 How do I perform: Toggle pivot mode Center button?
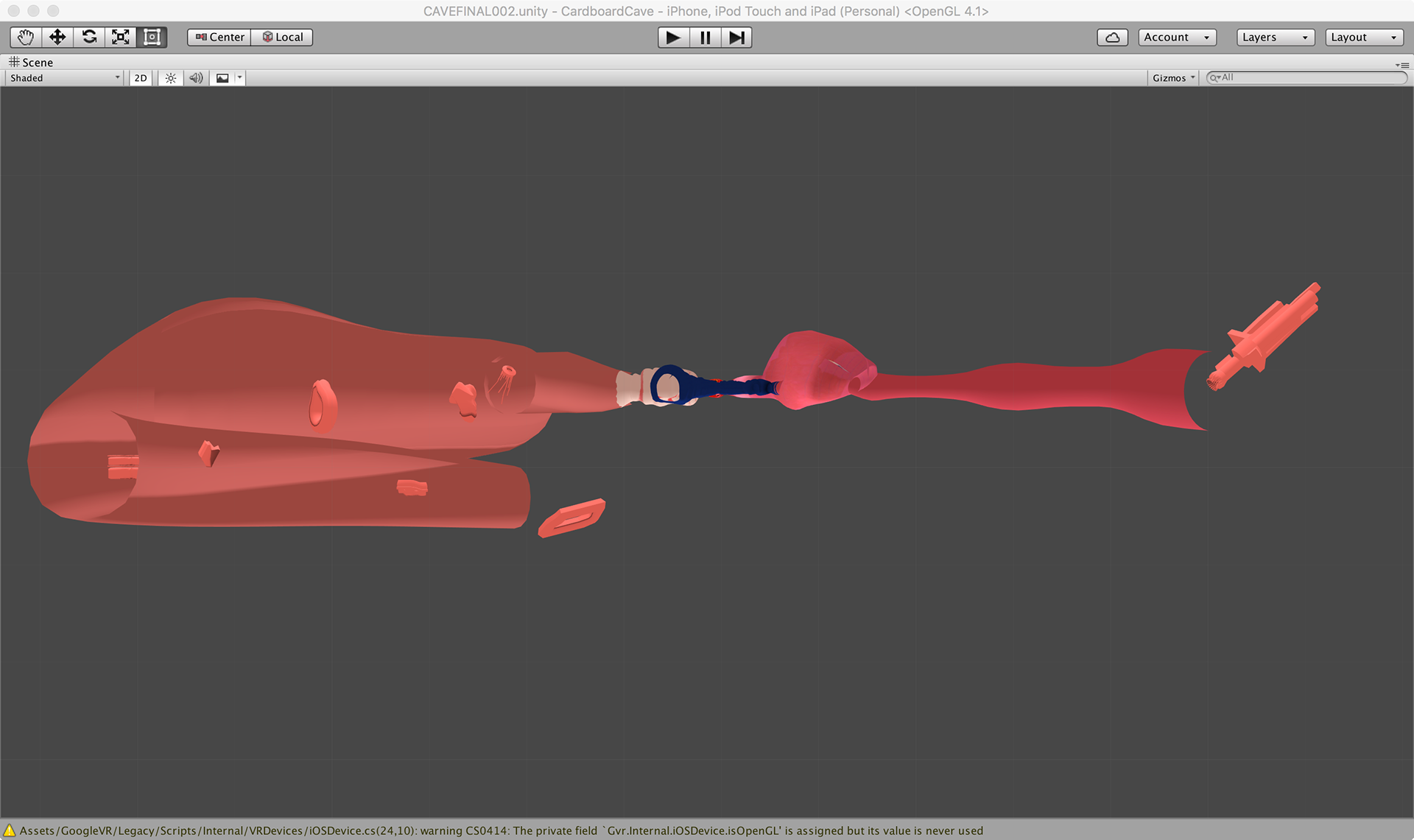[219, 37]
